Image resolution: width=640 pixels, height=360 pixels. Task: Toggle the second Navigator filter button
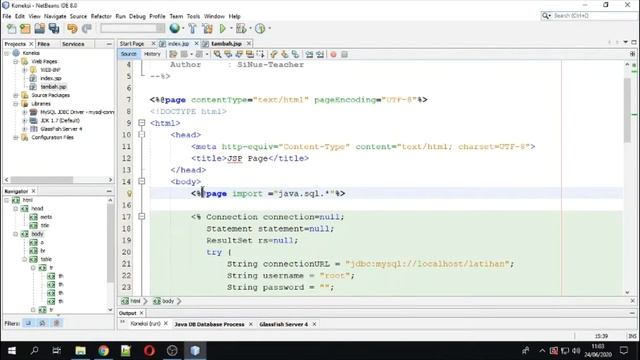click(x=42, y=323)
